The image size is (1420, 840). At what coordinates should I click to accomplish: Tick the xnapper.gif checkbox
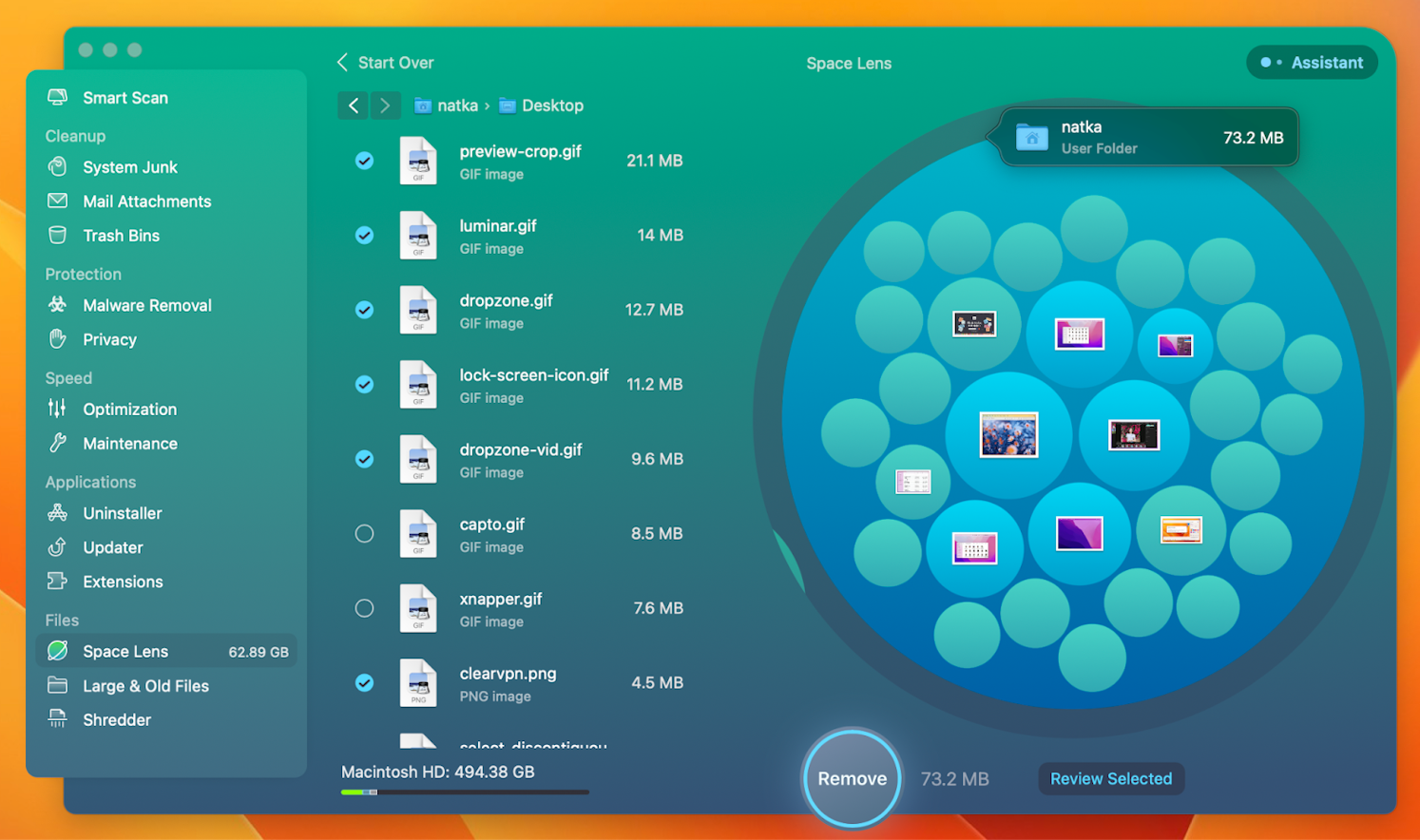click(364, 608)
